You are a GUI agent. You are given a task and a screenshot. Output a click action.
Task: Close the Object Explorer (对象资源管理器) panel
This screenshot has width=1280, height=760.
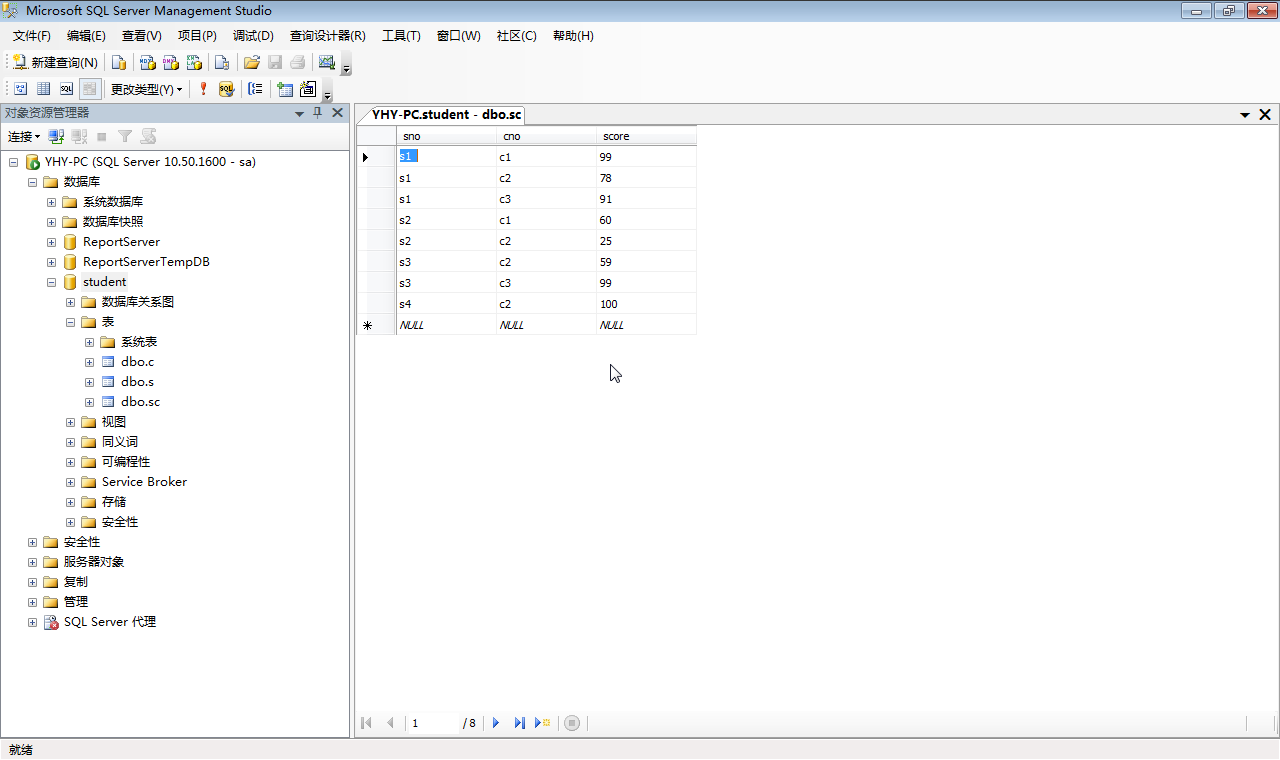coord(337,113)
